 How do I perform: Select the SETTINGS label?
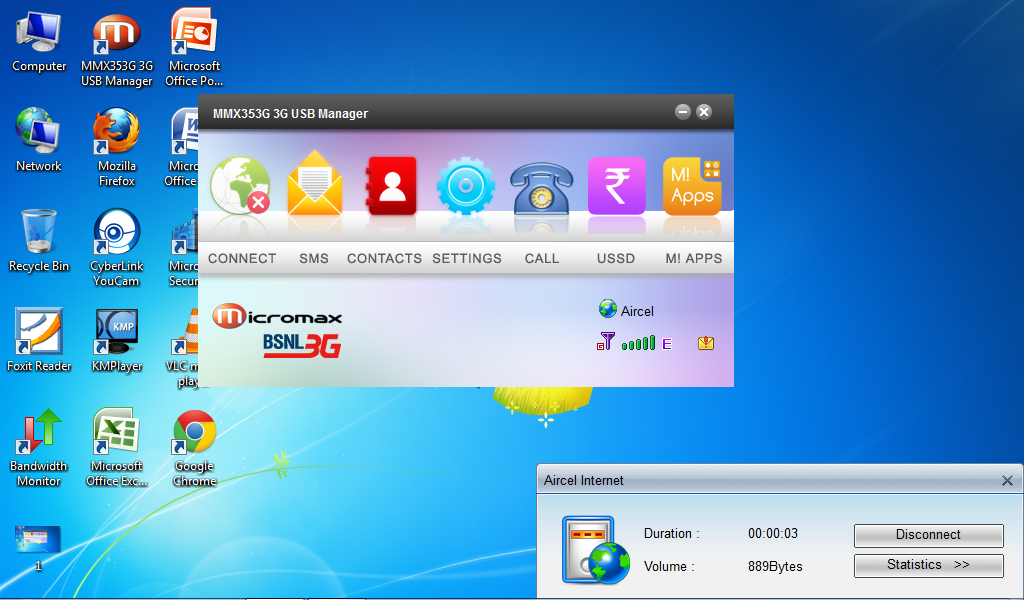pos(467,259)
